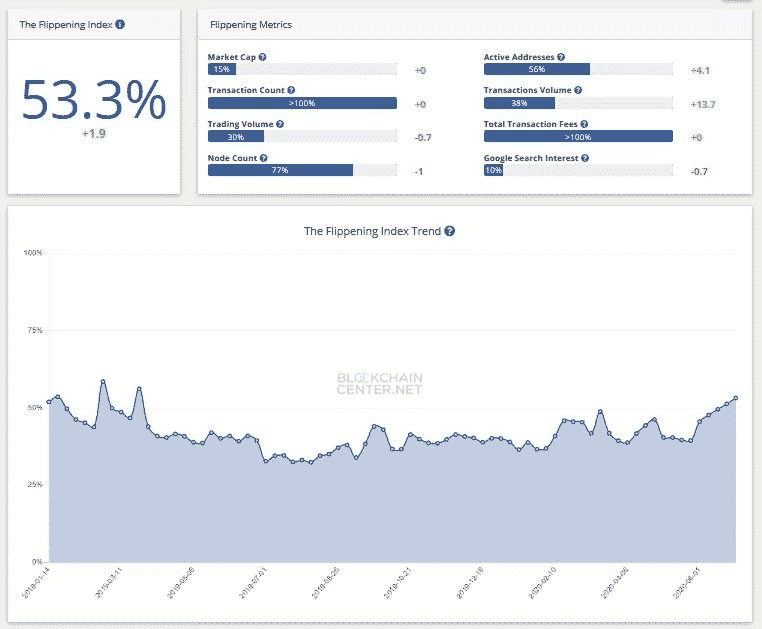The image size is (762, 629).
Task: Click the Blockchaincenter.net watermark in the chart
Action: [380, 383]
